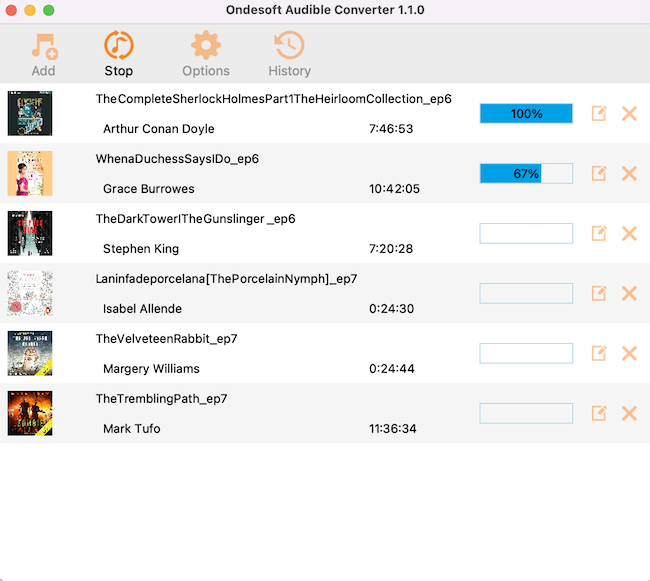Click the title TheDarkTowerITheGunslinger _ep6
The image size is (650, 581).
click(196, 219)
